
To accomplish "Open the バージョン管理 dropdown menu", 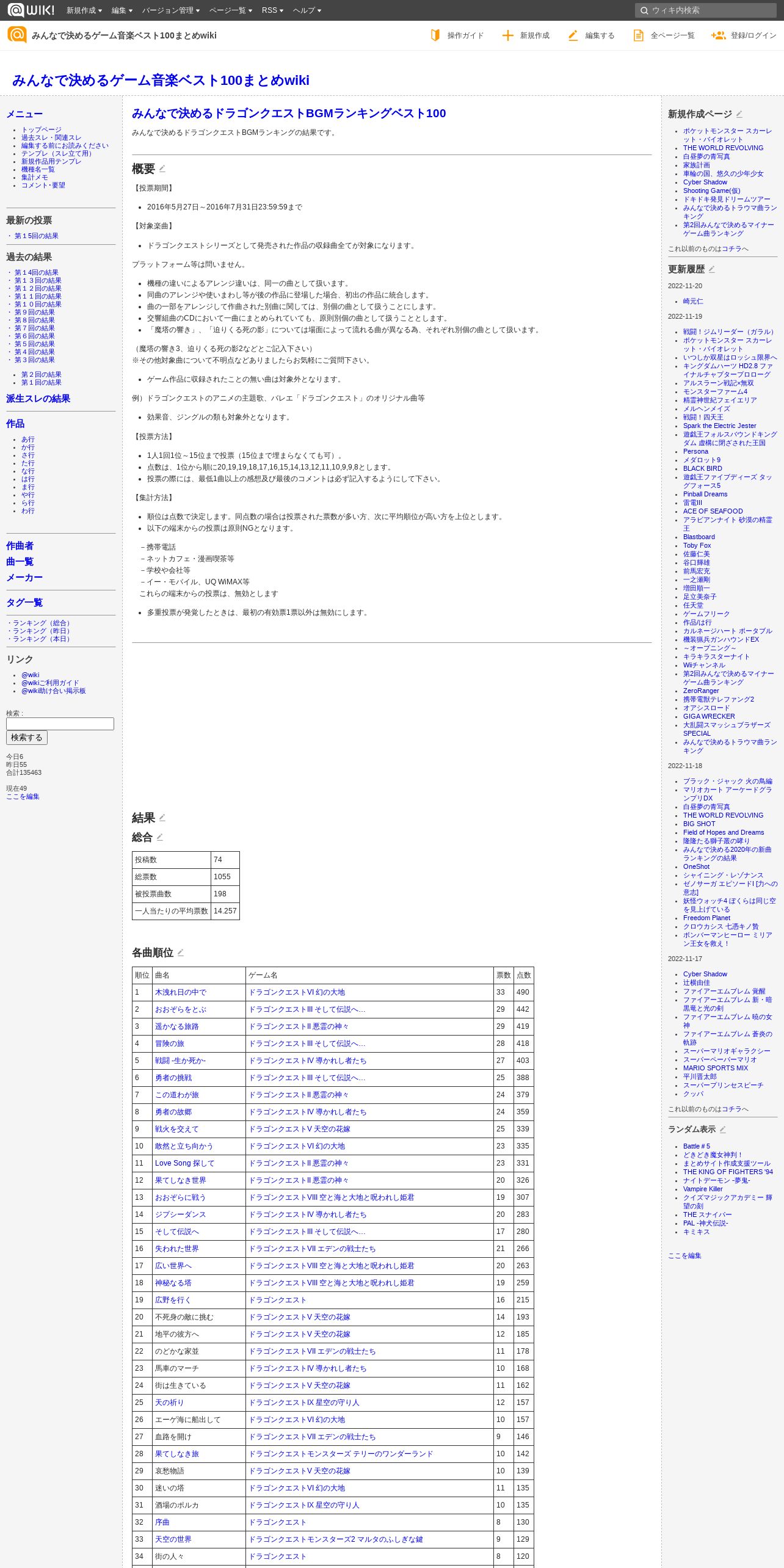I will click(170, 10).
